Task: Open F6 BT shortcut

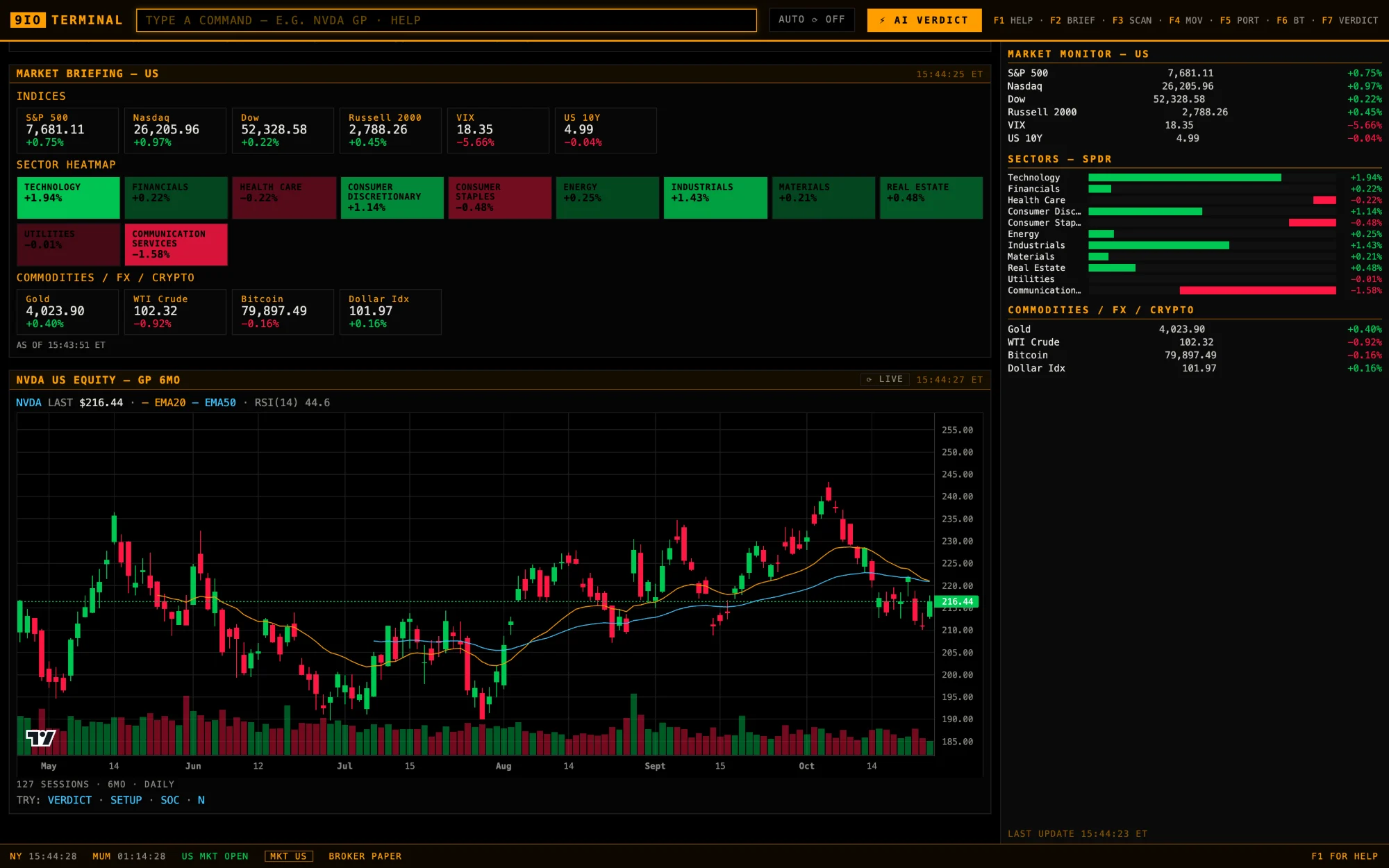Action: [x=1290, y=20]
